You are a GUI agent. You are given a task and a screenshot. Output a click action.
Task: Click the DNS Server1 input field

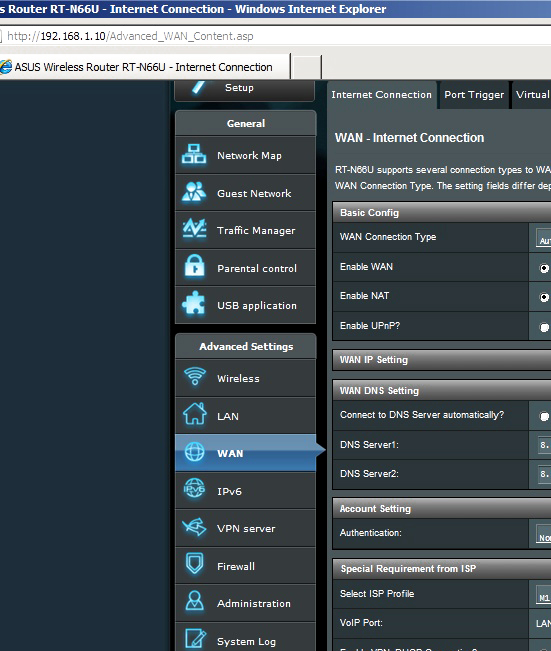(544, 445)
